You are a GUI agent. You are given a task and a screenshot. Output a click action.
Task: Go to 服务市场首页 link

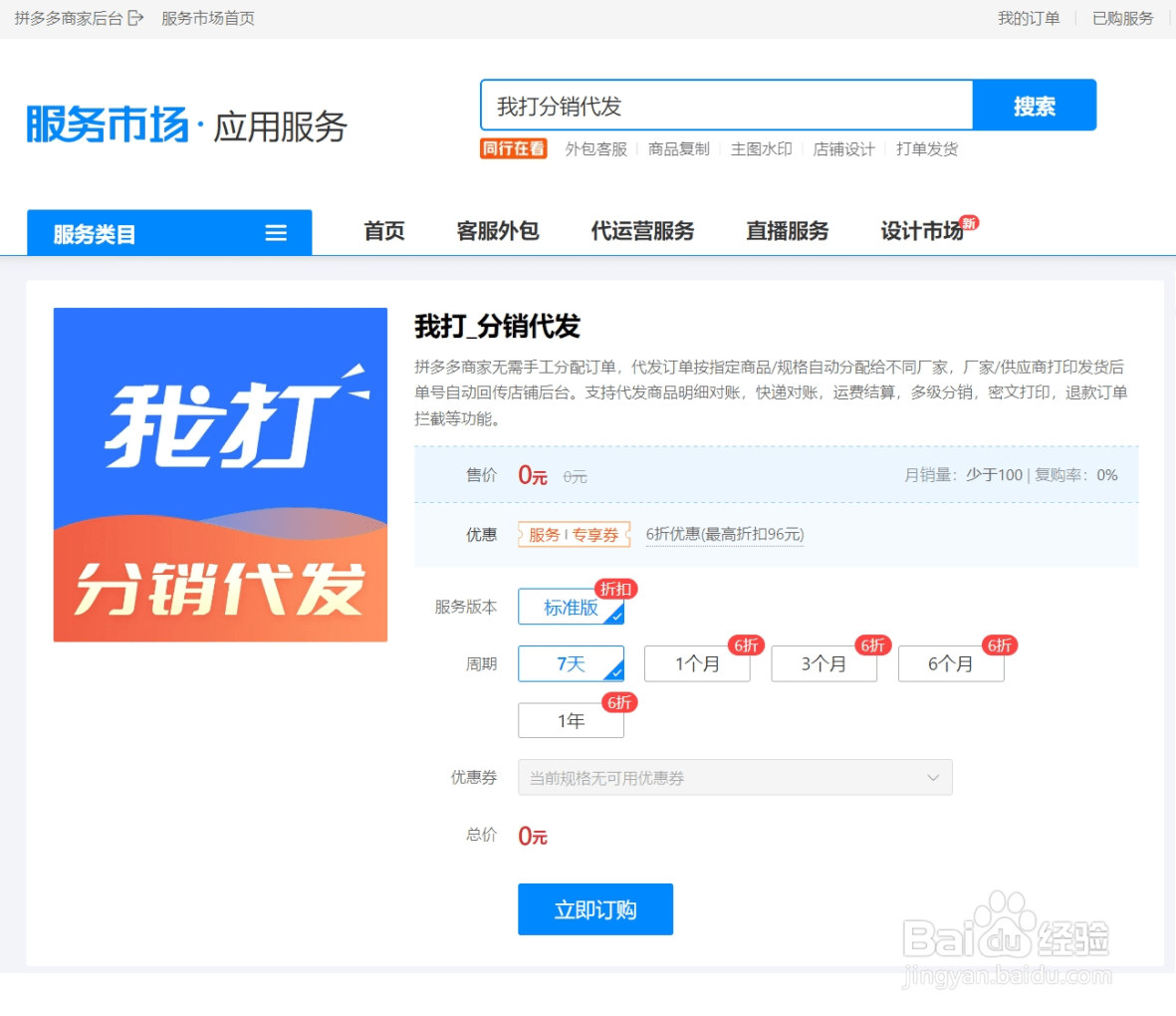(208, 18)
